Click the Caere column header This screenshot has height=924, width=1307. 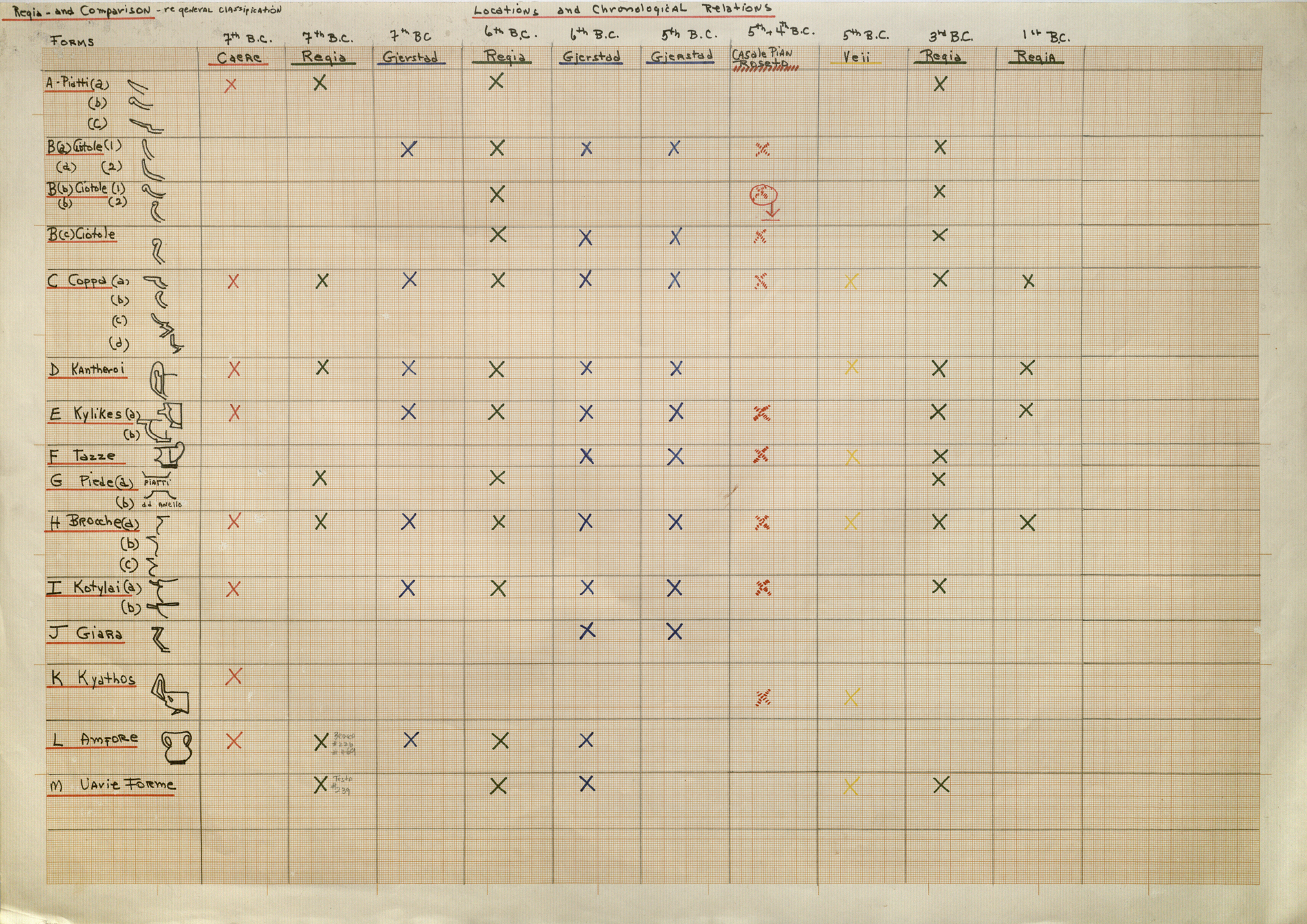click(239, 58)
